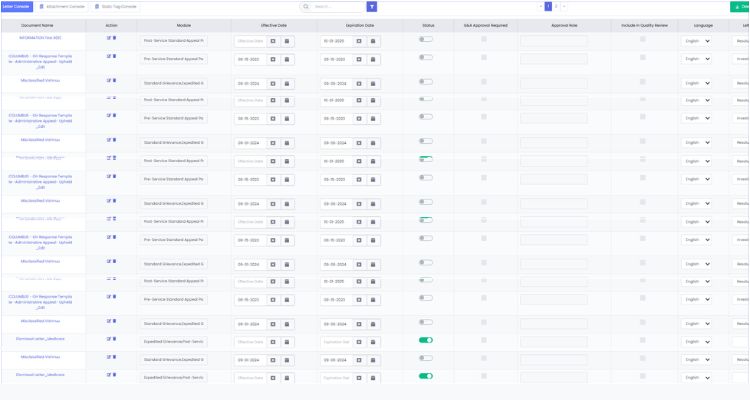
Task: Go to the previous page with pagination arrow
Action: [x=541, y=7]
